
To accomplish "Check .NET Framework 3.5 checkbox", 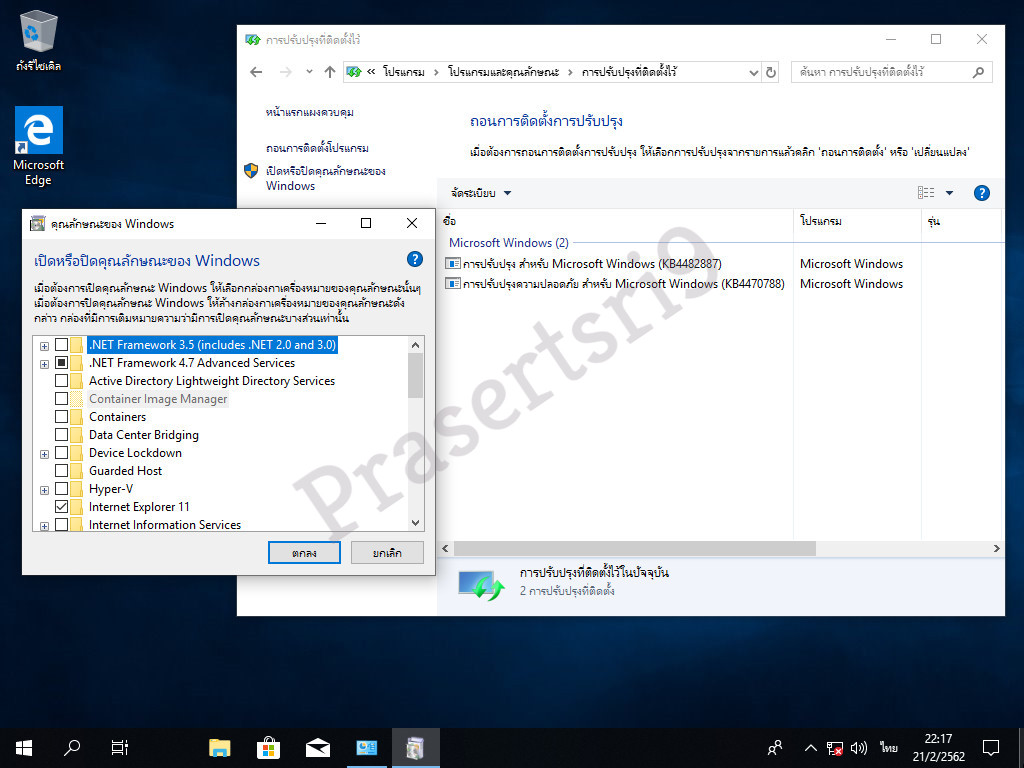I will coord(61,344).
